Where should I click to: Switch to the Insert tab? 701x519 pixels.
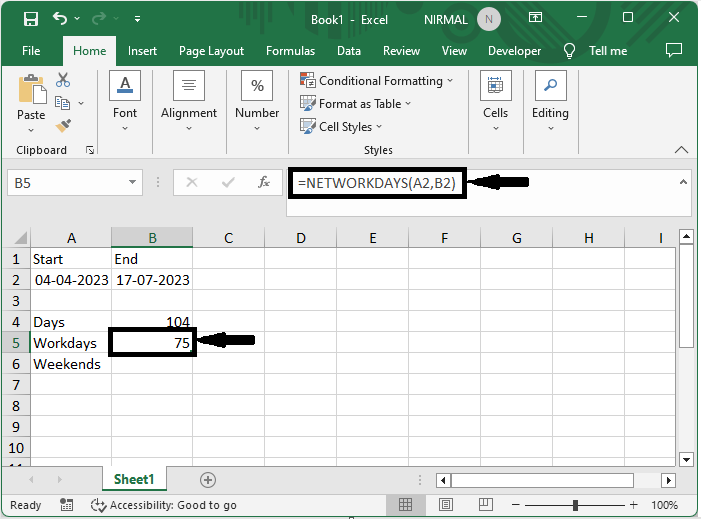tap(142, 51)
